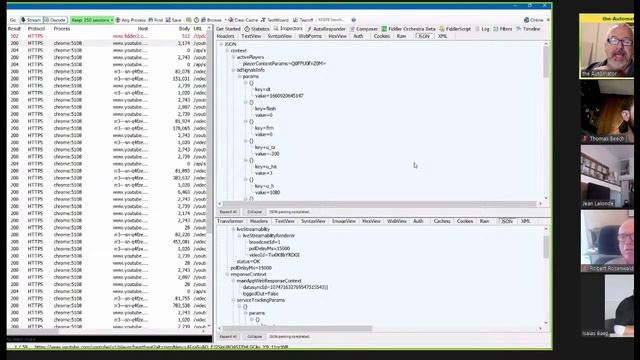640x360 pixels.
Task: Click the Browse toolbar button
Action: (x=211, y=20)
